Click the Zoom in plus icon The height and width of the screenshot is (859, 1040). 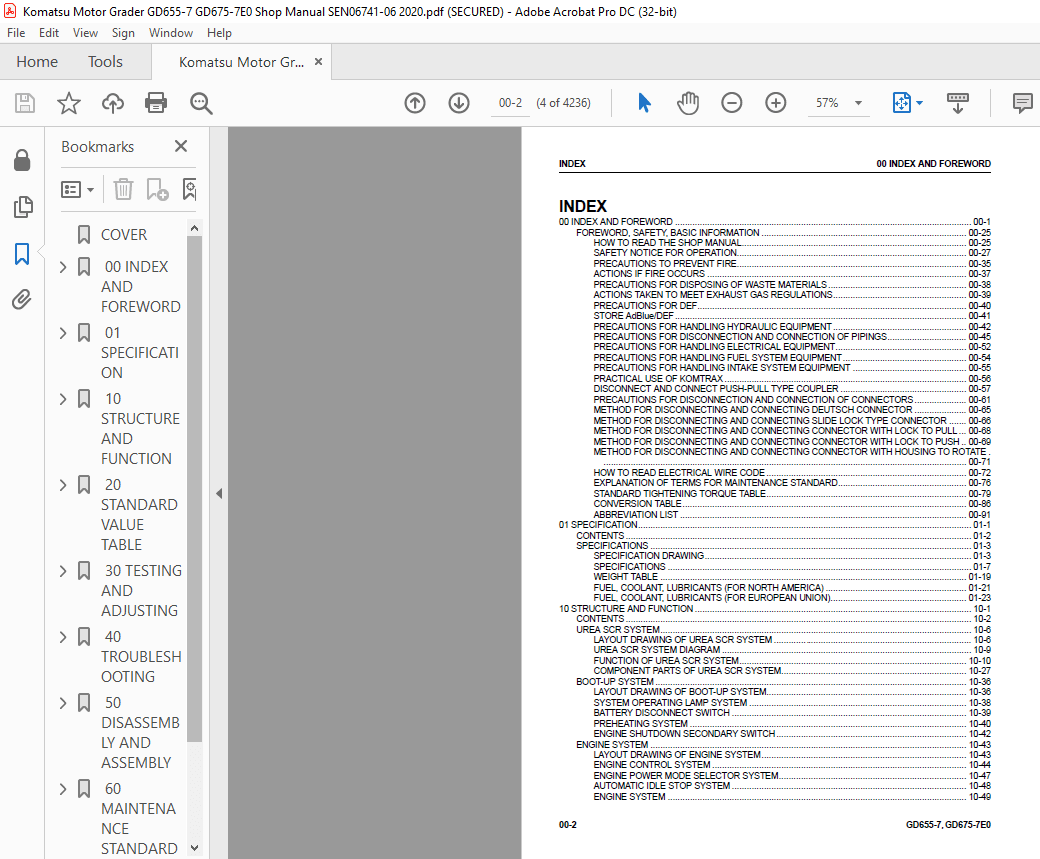coord(776,103)
